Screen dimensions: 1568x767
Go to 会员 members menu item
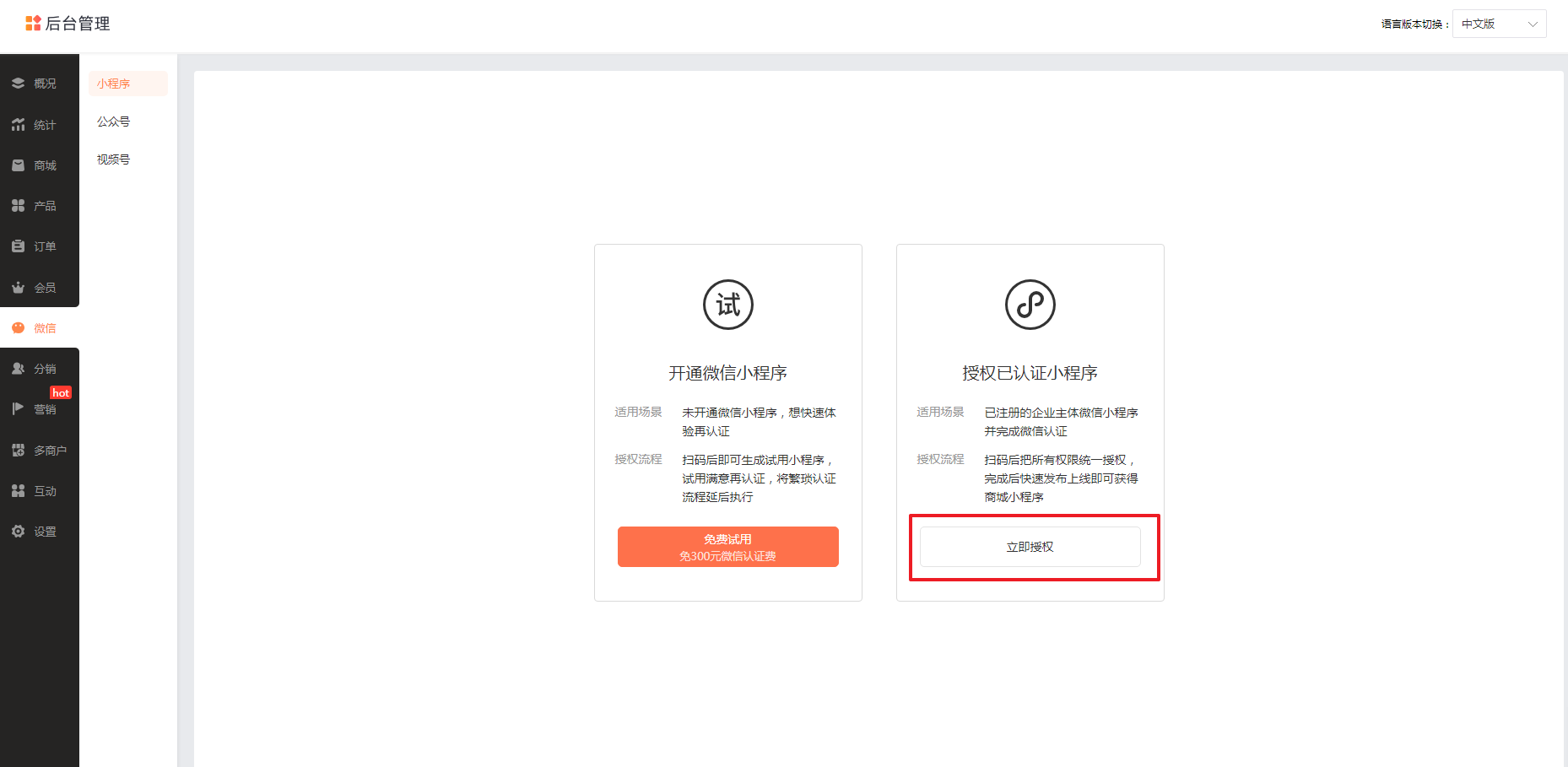point(40,288)
